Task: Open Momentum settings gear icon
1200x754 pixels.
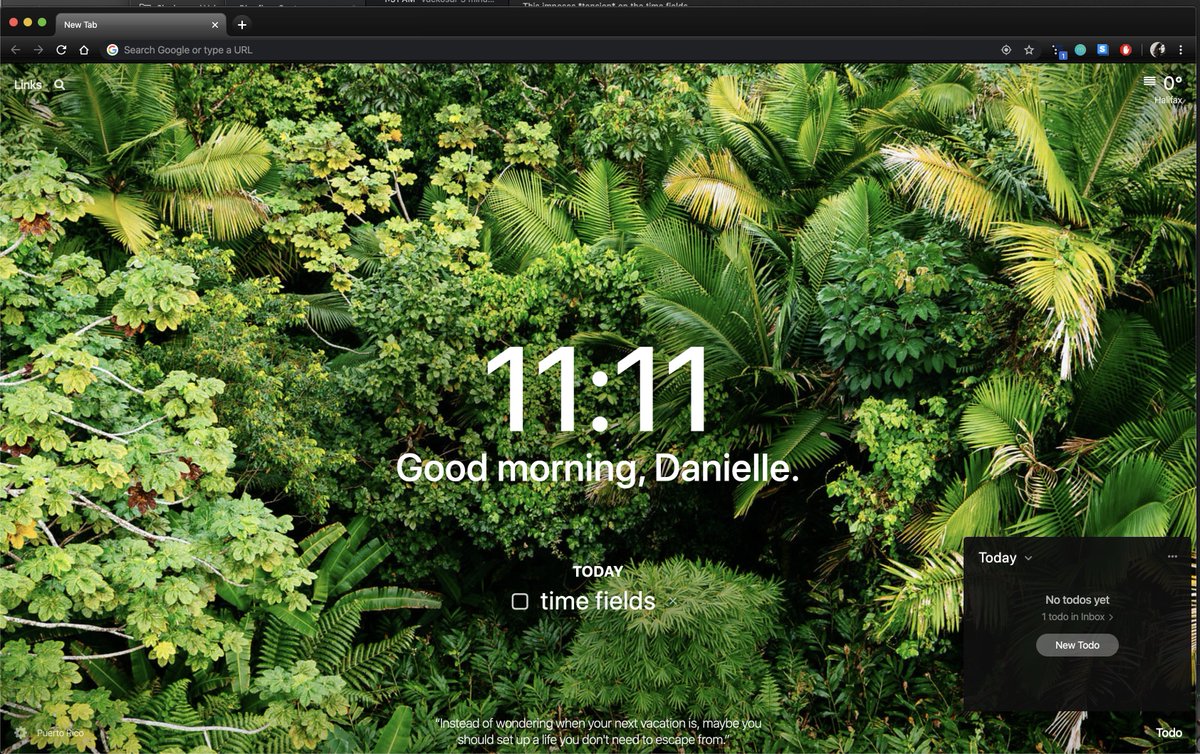Action: pyautogui.click(x=21, y=733)
